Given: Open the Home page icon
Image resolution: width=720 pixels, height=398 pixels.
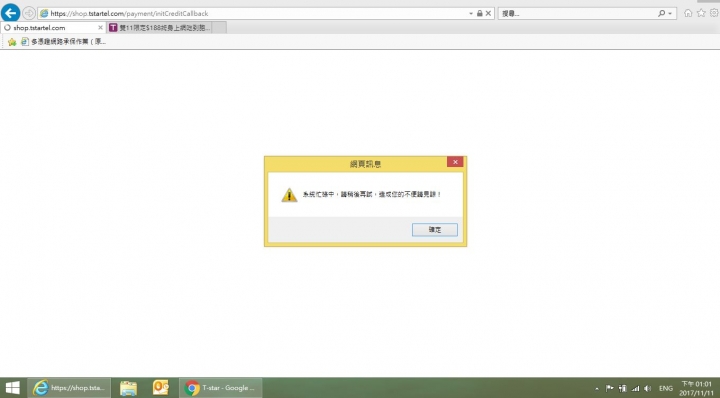Looking at the screenshot, I should [x=688, y=13].
